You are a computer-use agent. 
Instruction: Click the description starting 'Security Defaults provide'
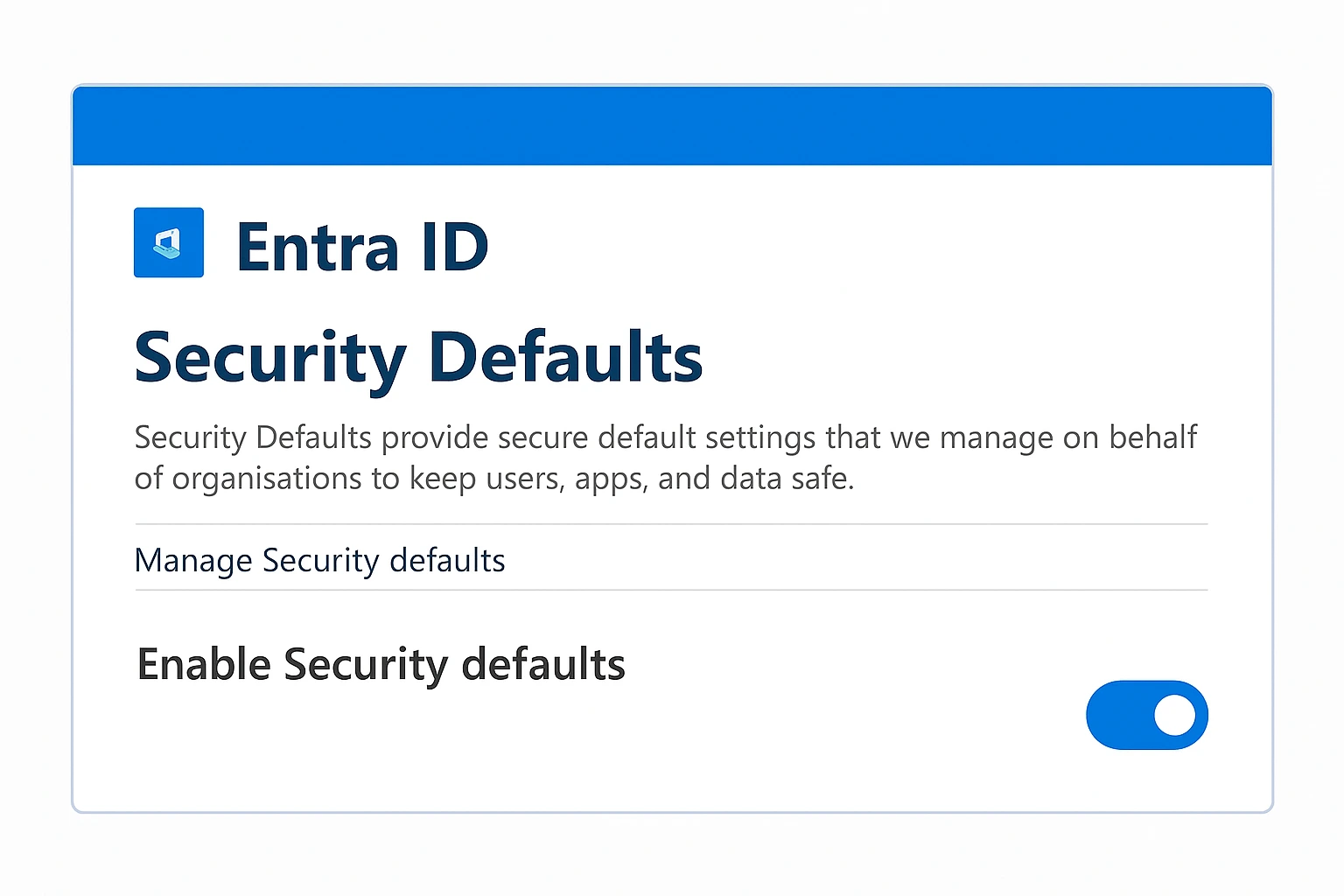tap(666, 458)
